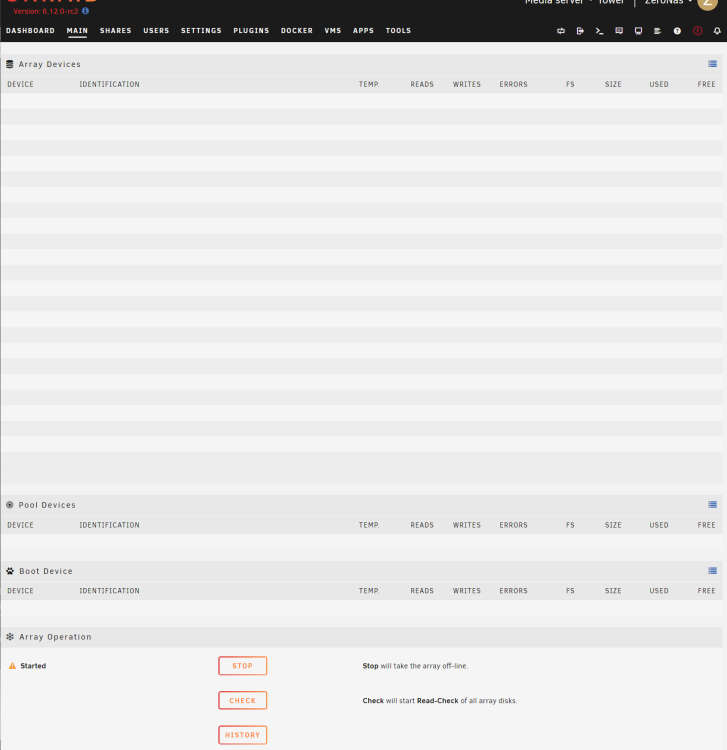Image resolution: width=727 pixels, height=750 pixels.
Task: Click the Boot Device heading
Action: coord(46,571)
